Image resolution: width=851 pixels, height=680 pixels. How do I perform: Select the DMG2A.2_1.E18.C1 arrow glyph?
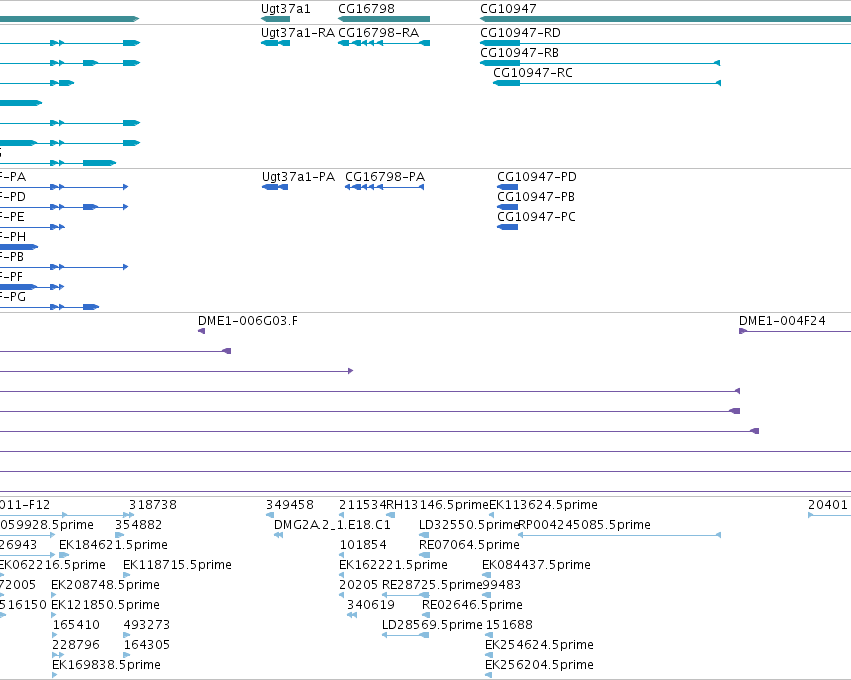pyautogui.click(x=278, y=535)
